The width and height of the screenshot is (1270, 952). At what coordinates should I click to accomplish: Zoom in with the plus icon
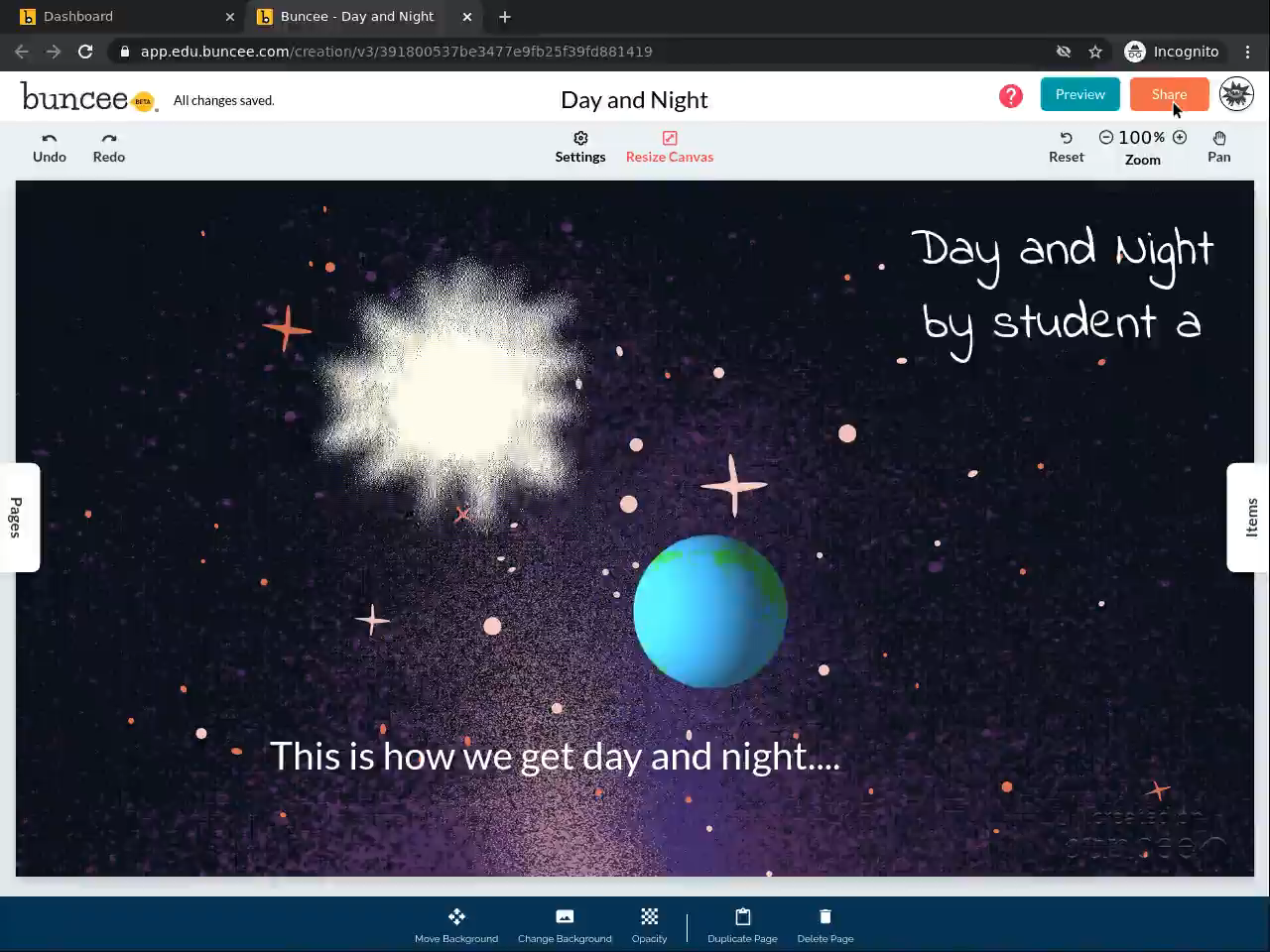tap(1180, 138)
